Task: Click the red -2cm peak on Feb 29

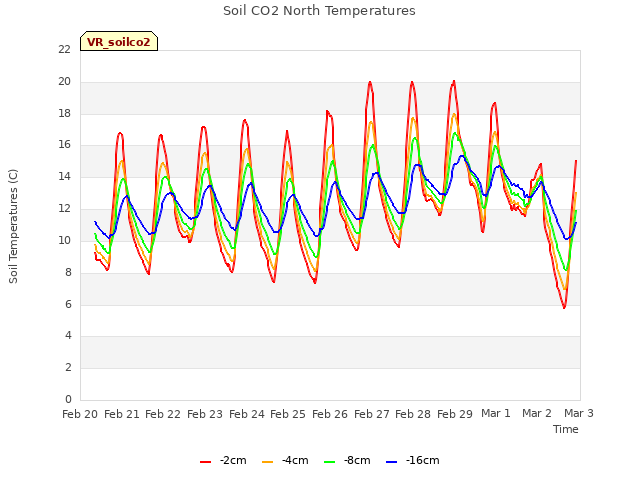Action: coord(454,82)
